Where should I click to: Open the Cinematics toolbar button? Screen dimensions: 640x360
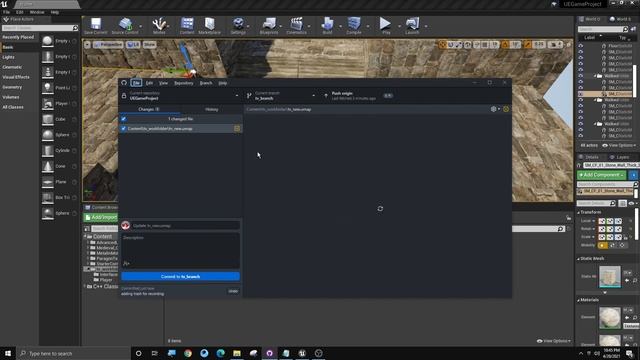[x=296, y=26]
